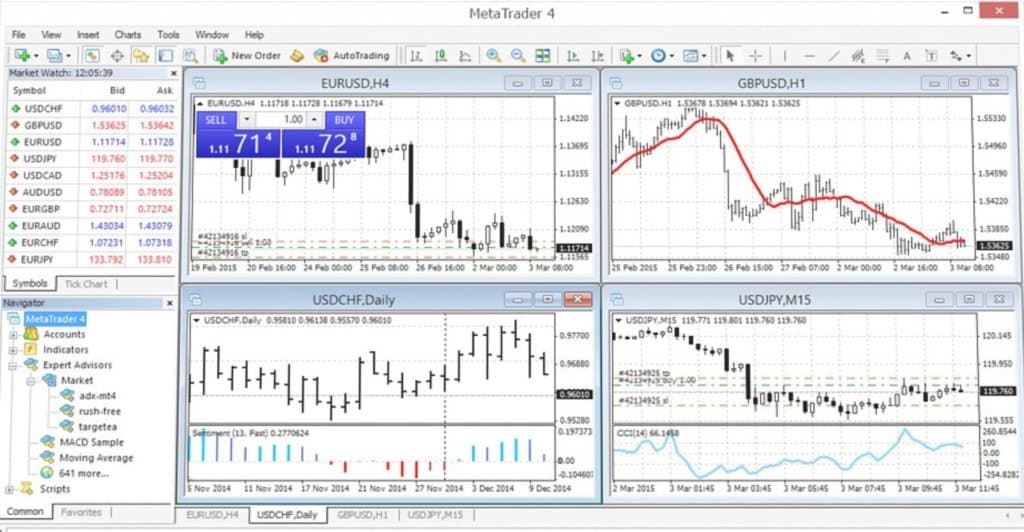
Task: Toggle the AutoTrading button
Action: coord(351,55)
